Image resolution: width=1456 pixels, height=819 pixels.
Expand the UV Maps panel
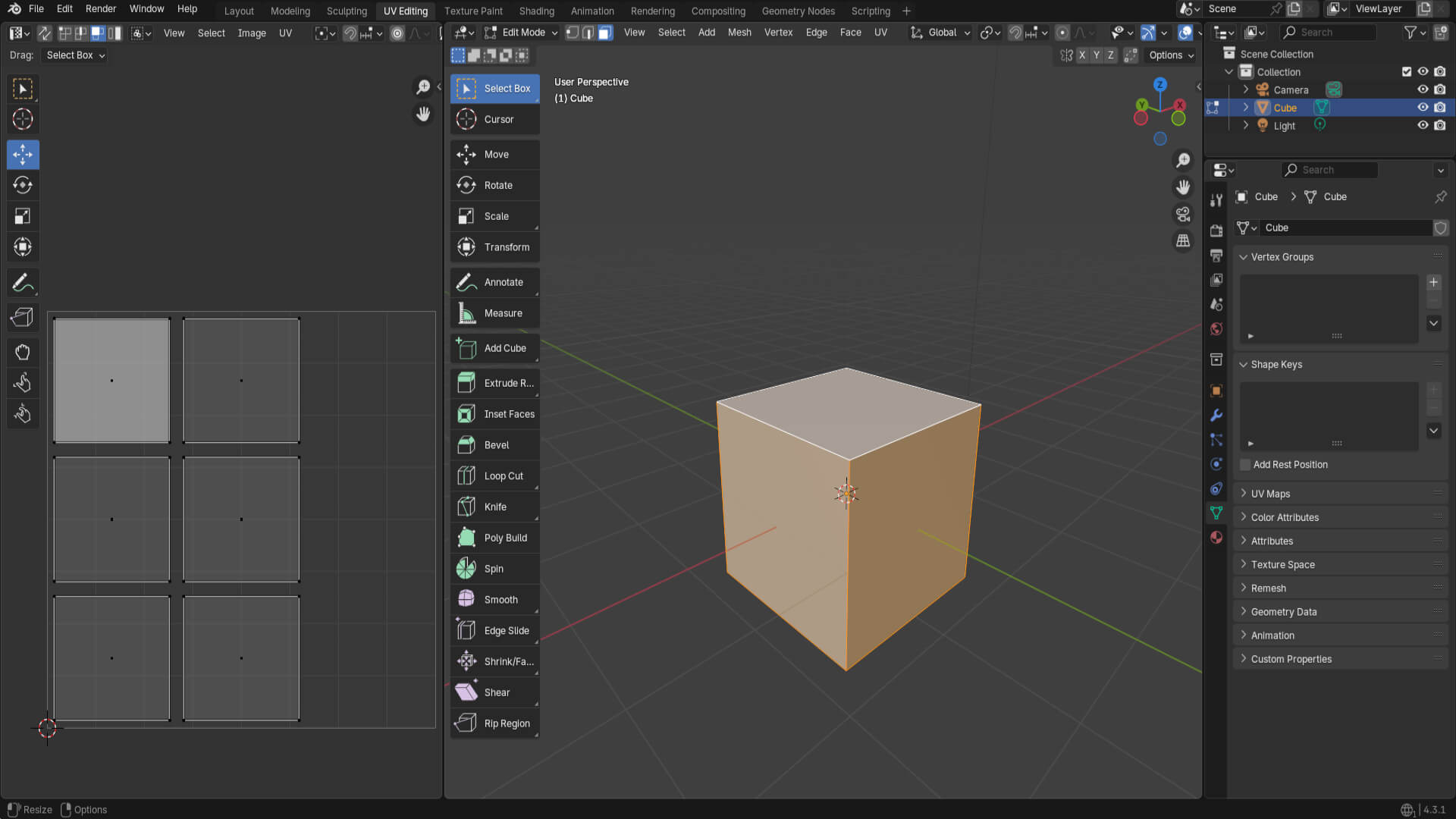pos(1270,494)
